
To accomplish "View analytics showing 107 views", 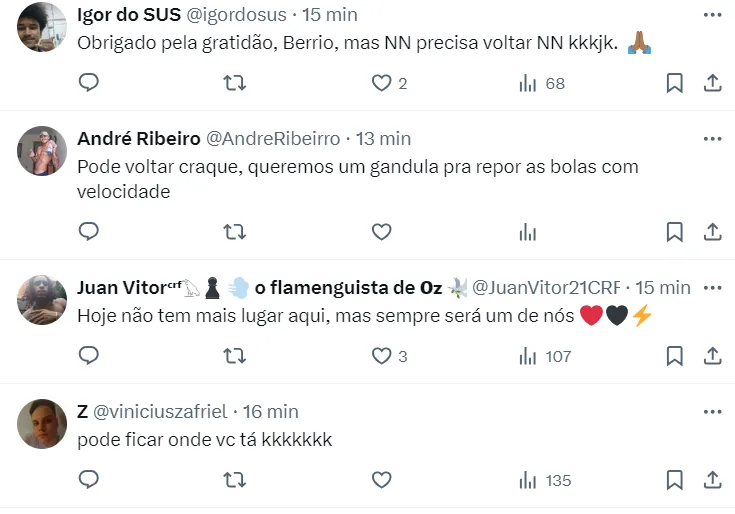I will 545,355.
